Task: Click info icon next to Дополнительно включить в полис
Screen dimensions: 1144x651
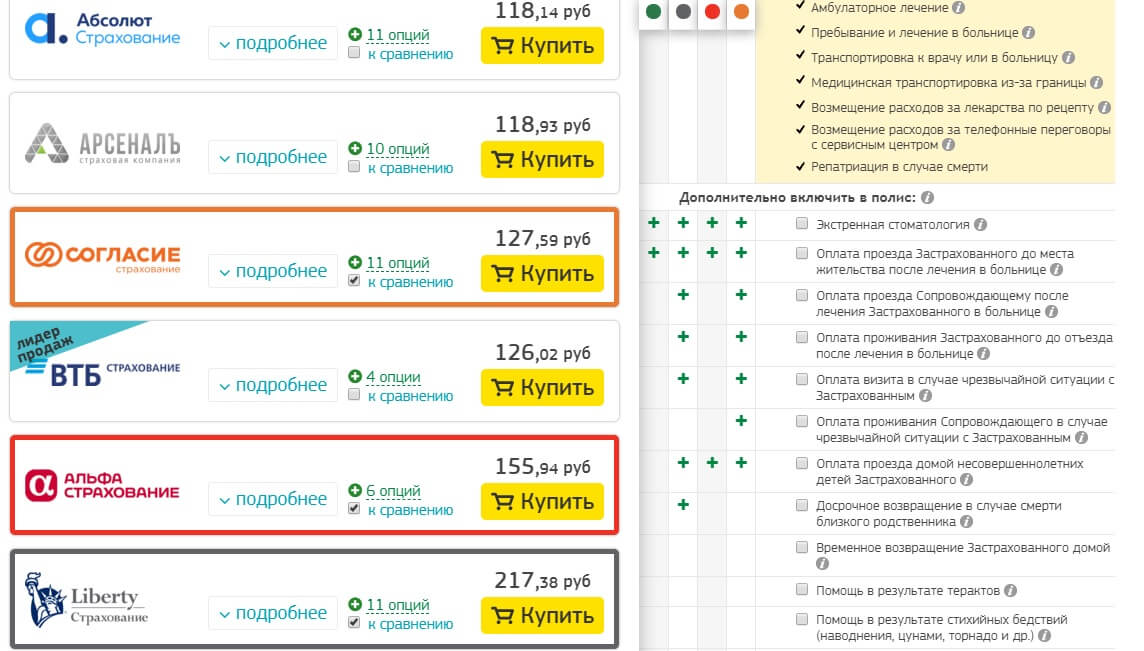Action: 927,198
